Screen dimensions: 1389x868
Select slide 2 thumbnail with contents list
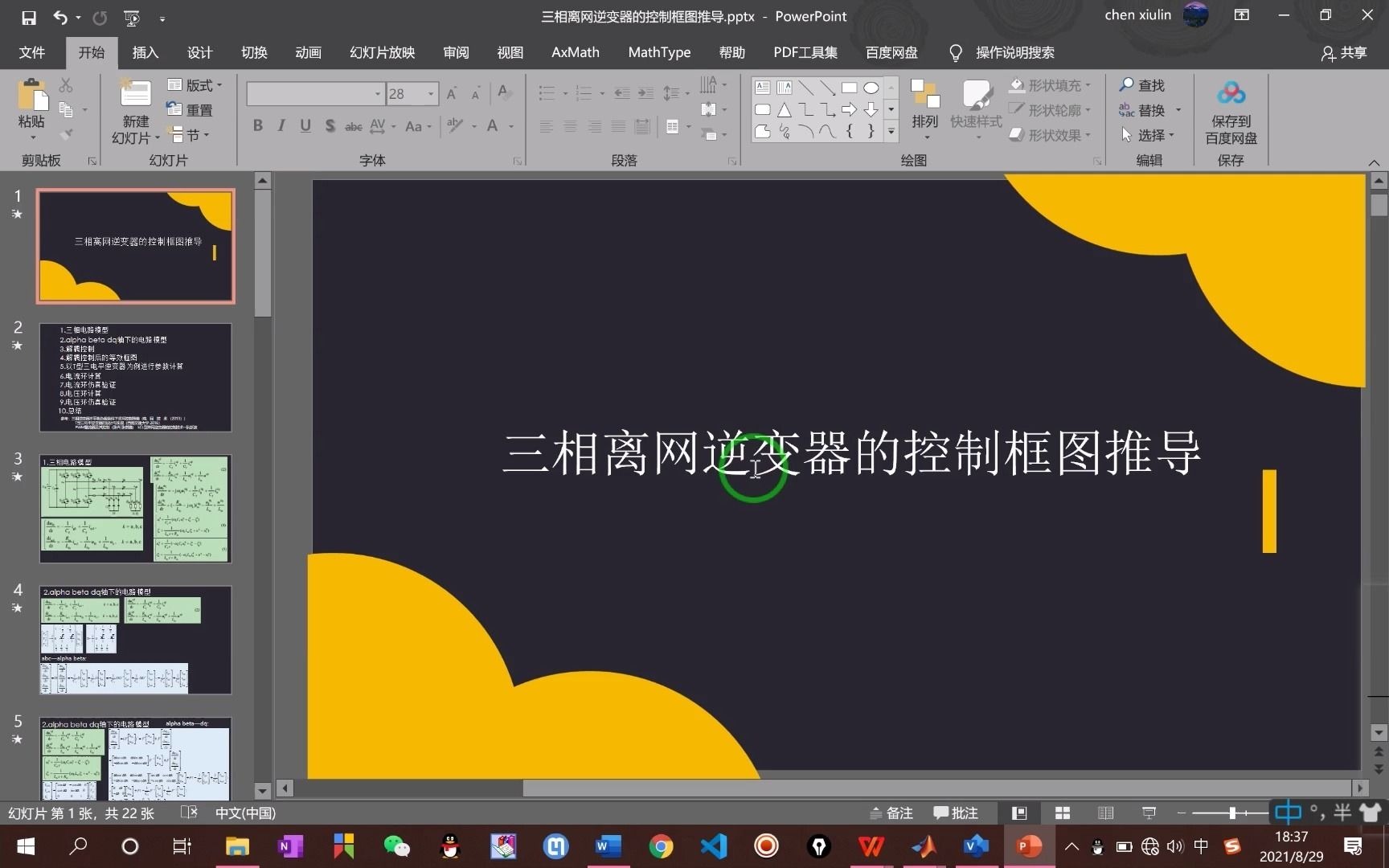click(136, 378)
